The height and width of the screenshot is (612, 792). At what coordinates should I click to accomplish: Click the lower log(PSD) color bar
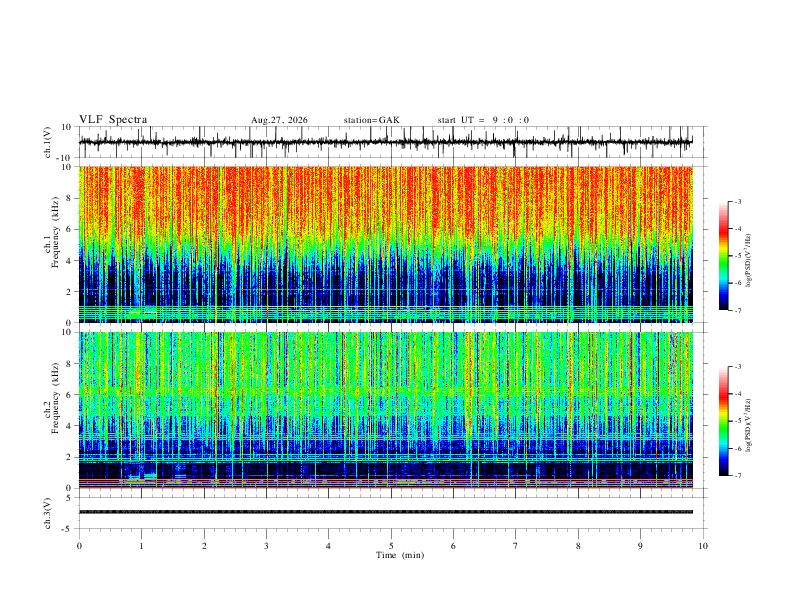(x=723, y=421)
